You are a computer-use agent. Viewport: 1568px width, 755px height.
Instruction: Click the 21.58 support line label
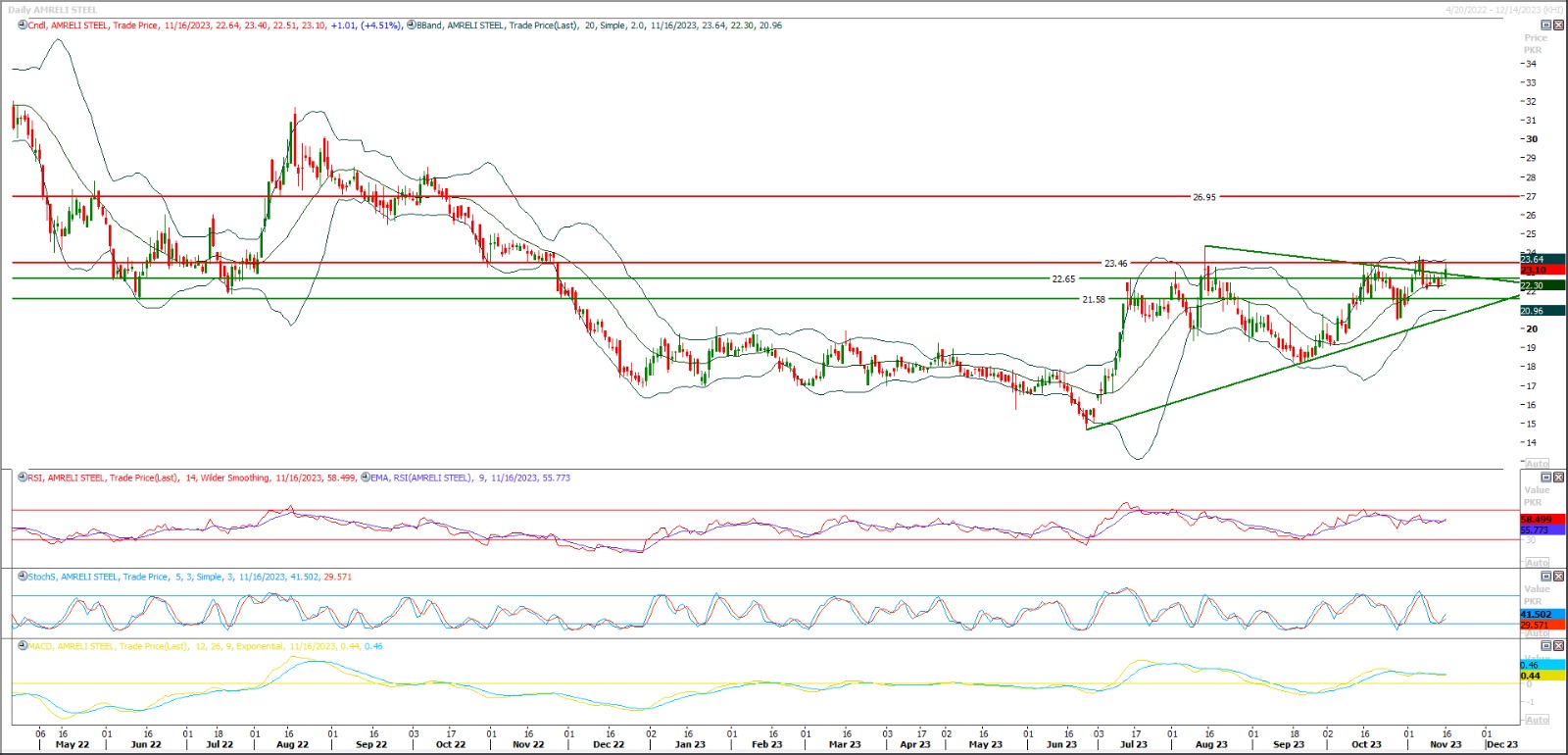coord(1094,299)
